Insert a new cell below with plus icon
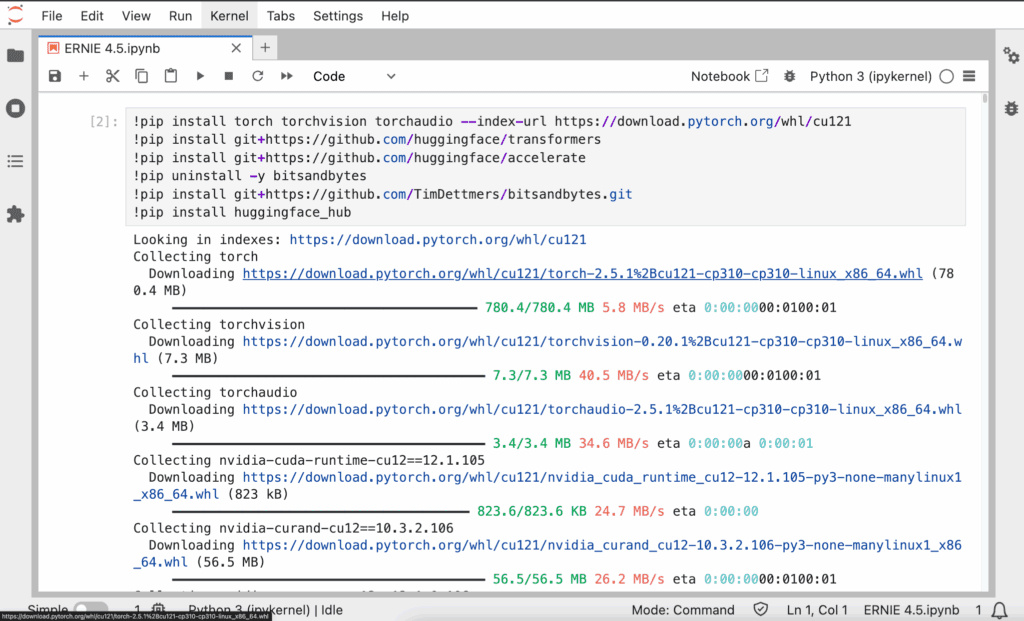Screen dimensions: 1024x621 [x=84, y=76]
